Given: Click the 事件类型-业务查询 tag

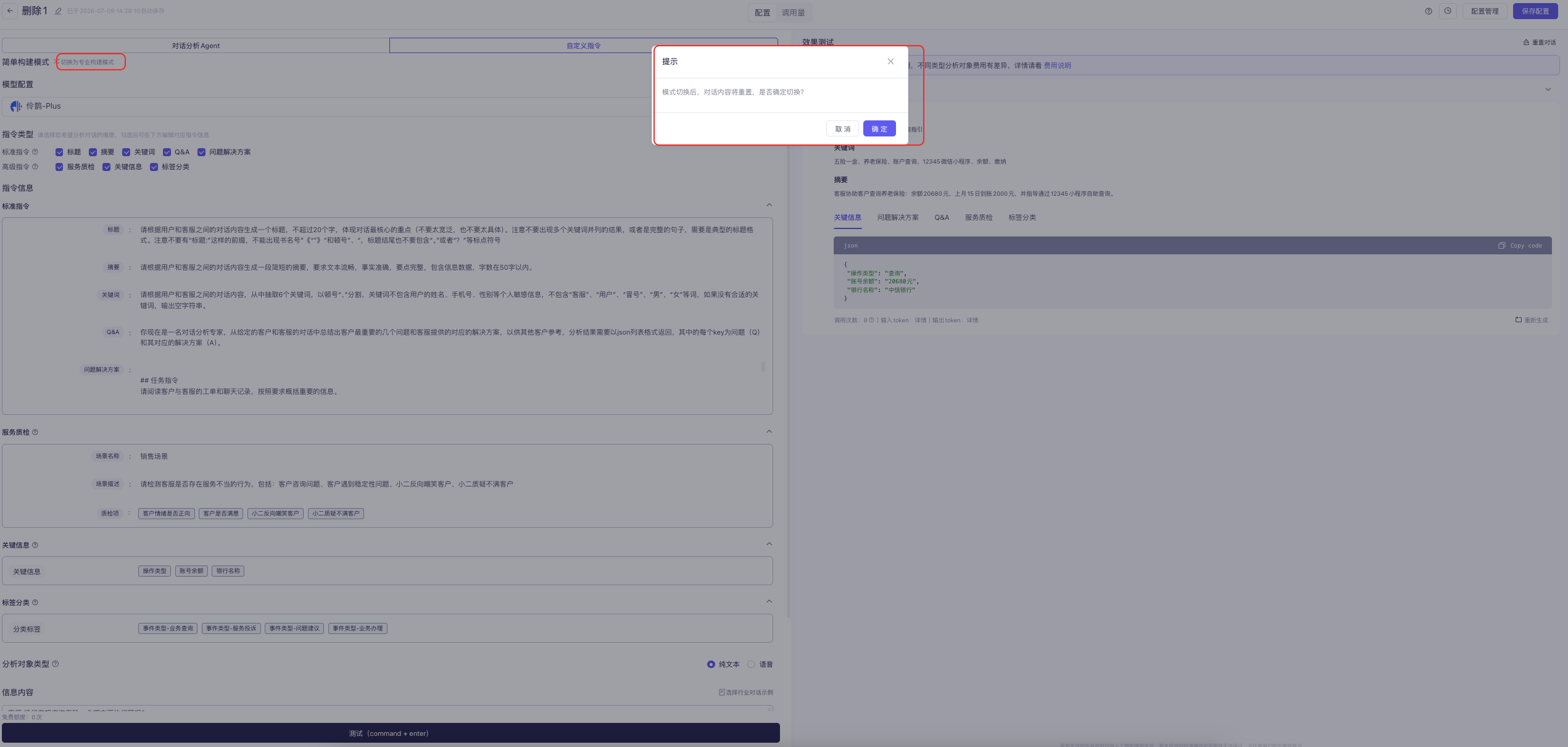Looking at the screenshot, I should 168,628.
